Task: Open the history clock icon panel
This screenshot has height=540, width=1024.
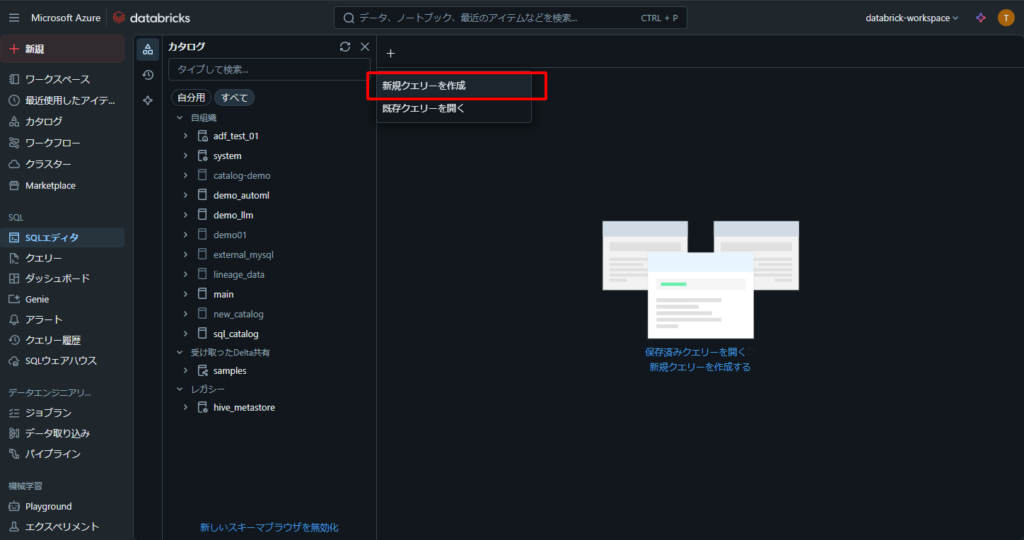Action: pyautogui.click(x=148, y=75)
